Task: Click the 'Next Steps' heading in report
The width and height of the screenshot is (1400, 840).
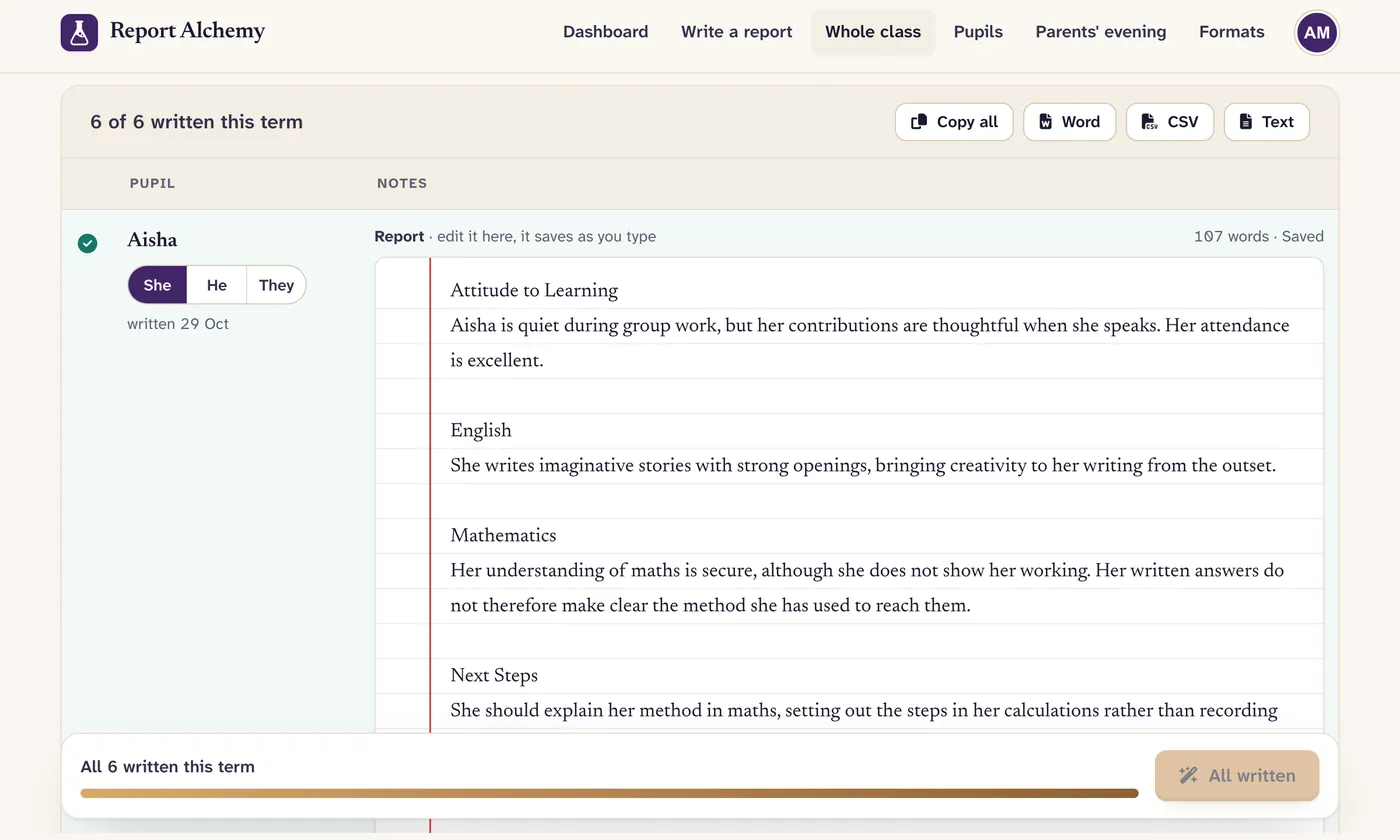Action: pyautogui.click(x=494, y=676)
